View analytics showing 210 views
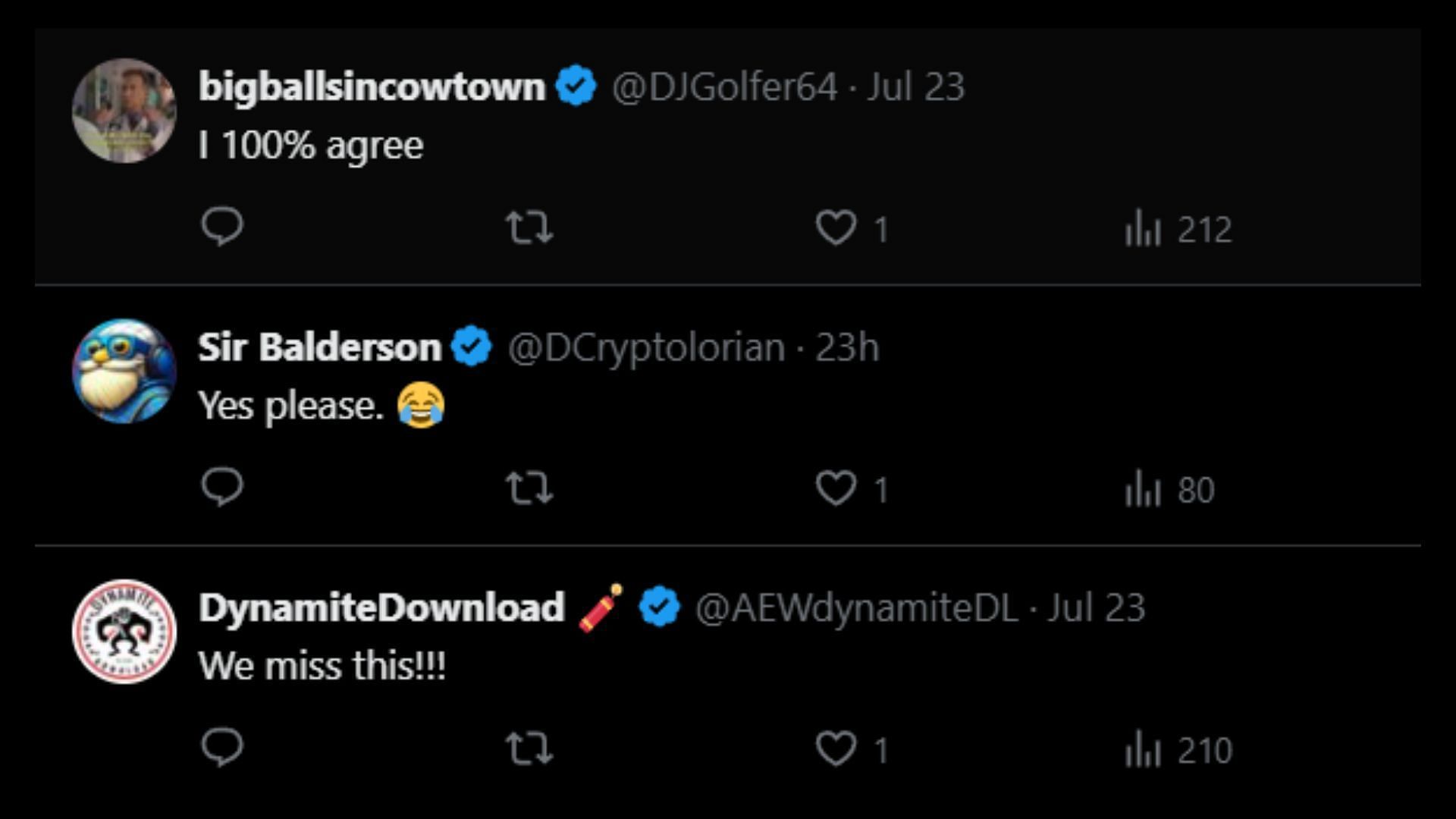 (x=1178, y=749)
